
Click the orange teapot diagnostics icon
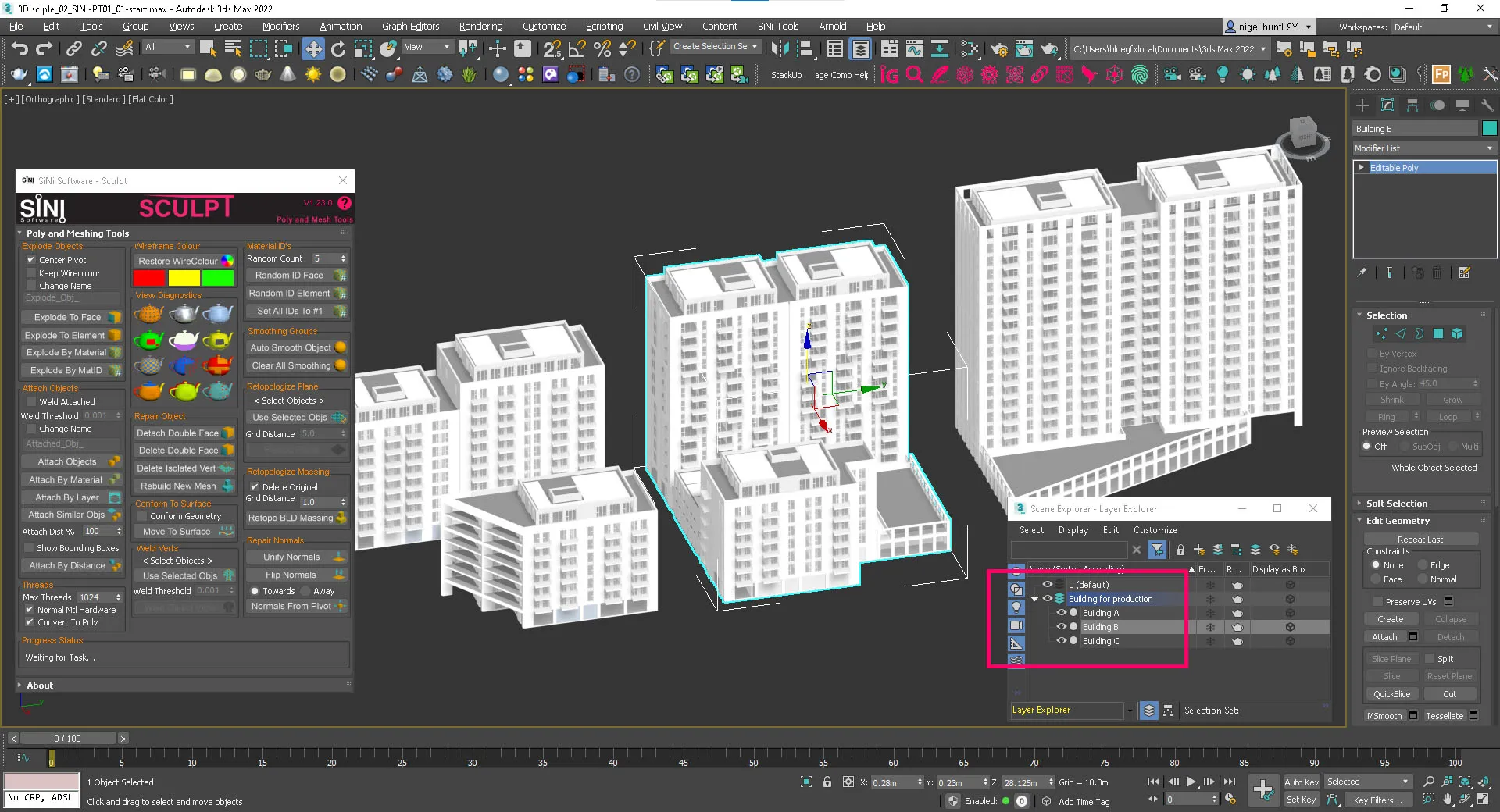149,314
